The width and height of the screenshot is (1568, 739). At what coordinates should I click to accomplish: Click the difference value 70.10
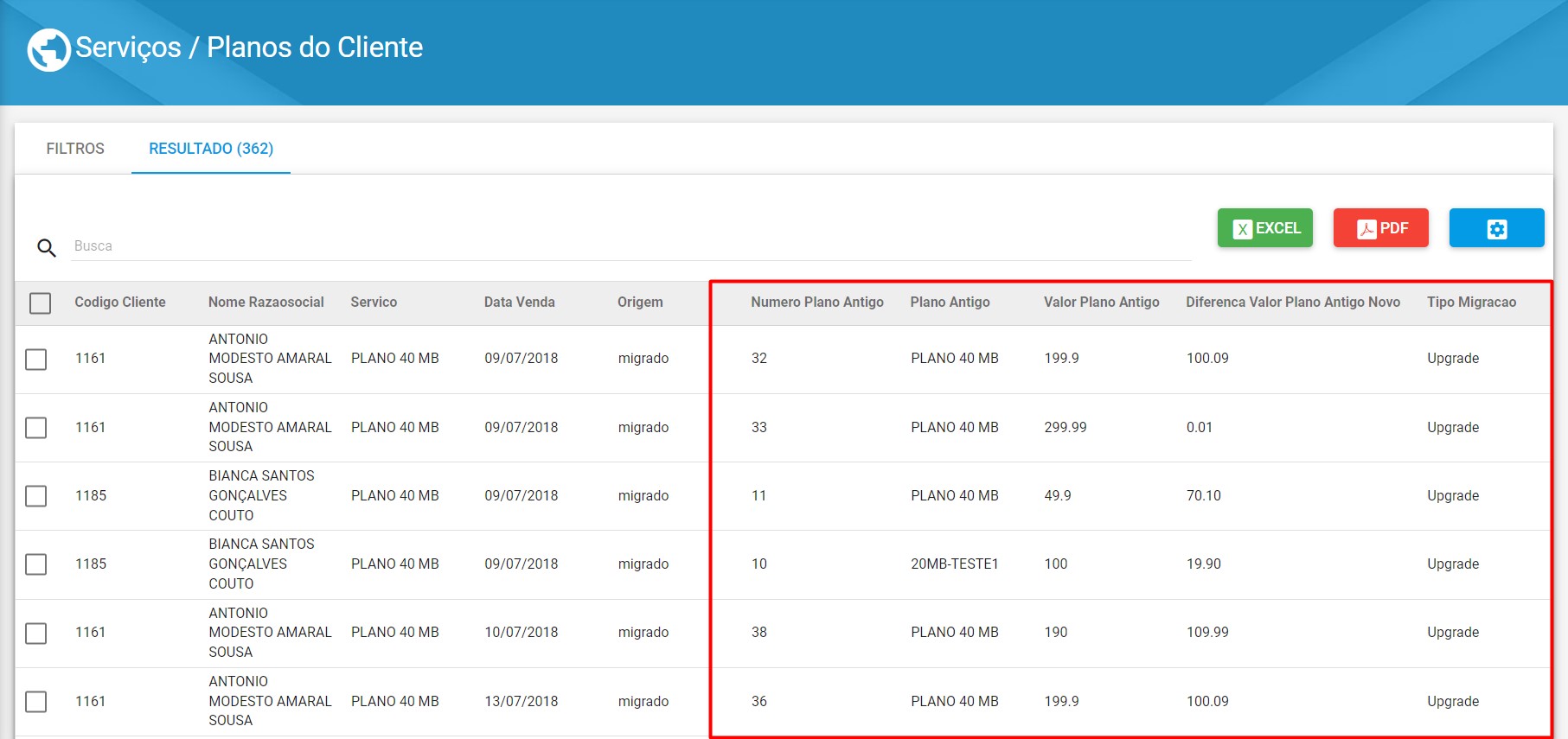click(x=1204, y=496)
